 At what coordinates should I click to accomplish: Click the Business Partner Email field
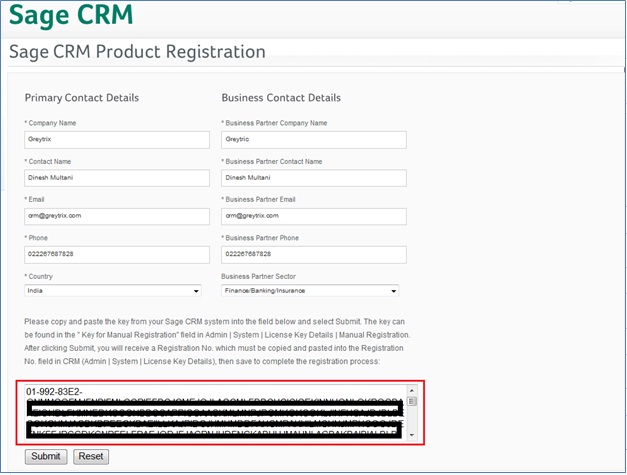tap(314, 216)
